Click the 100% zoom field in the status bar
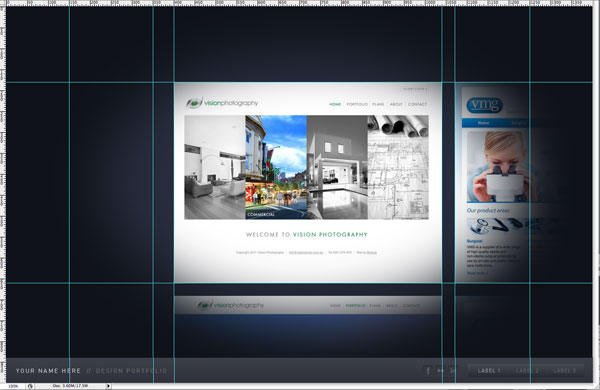Image resolution: width=600 pixels, height=390 pixels. (13, 386)
